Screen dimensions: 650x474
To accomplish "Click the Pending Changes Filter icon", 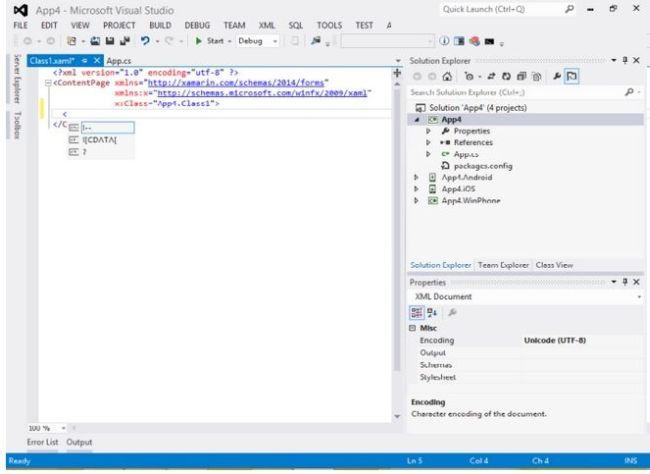I will [469, 76].
